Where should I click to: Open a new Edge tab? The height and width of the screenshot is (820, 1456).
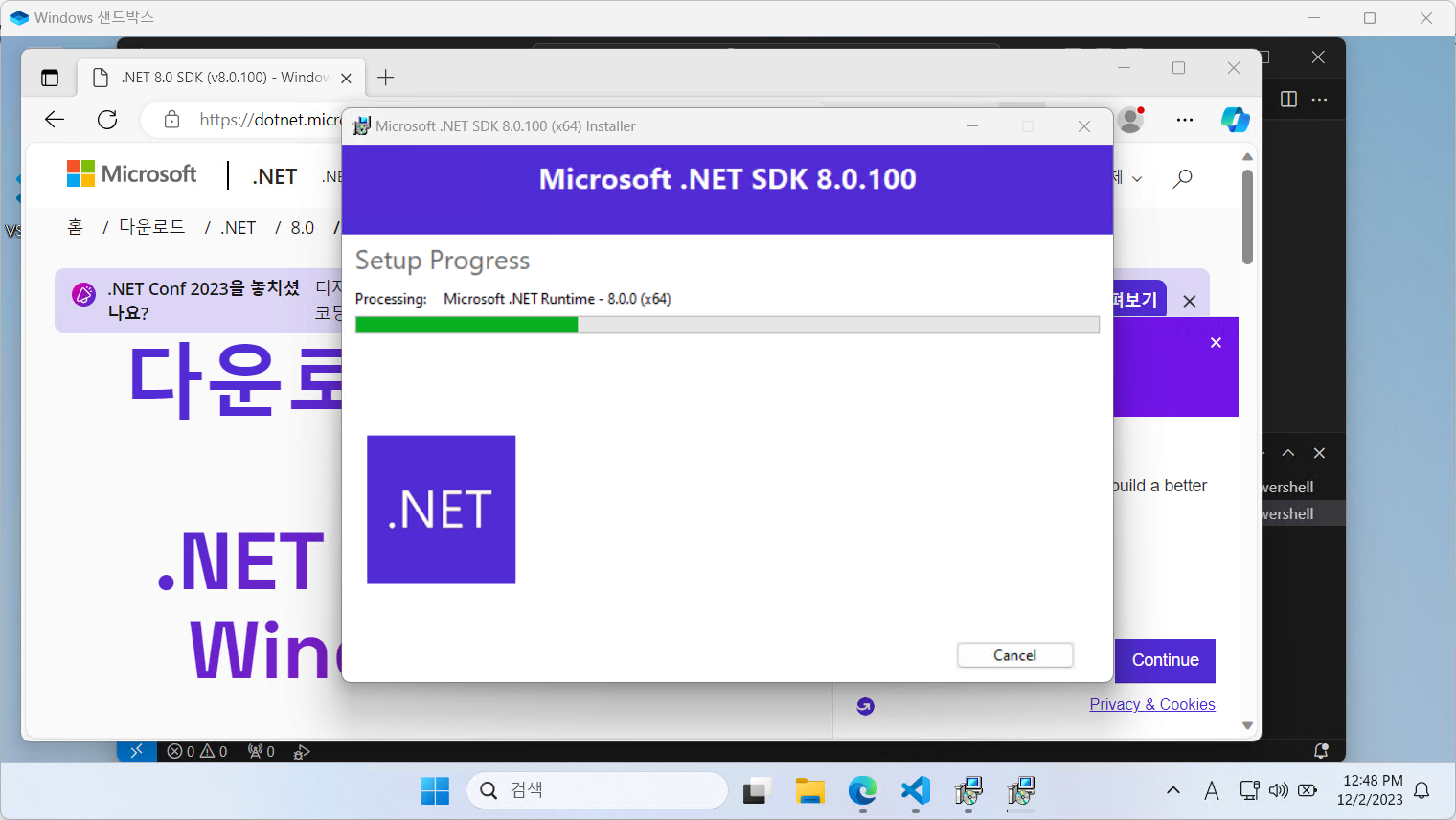[x=386, y=78]
